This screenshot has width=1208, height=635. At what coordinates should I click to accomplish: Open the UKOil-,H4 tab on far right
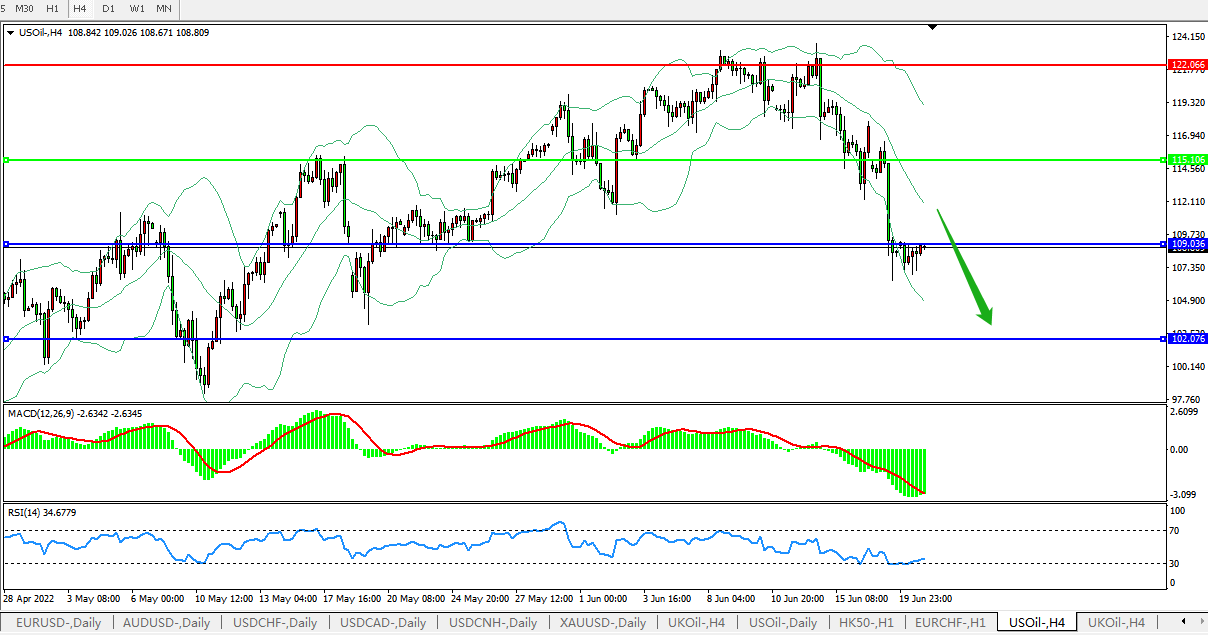point(1115,622)
